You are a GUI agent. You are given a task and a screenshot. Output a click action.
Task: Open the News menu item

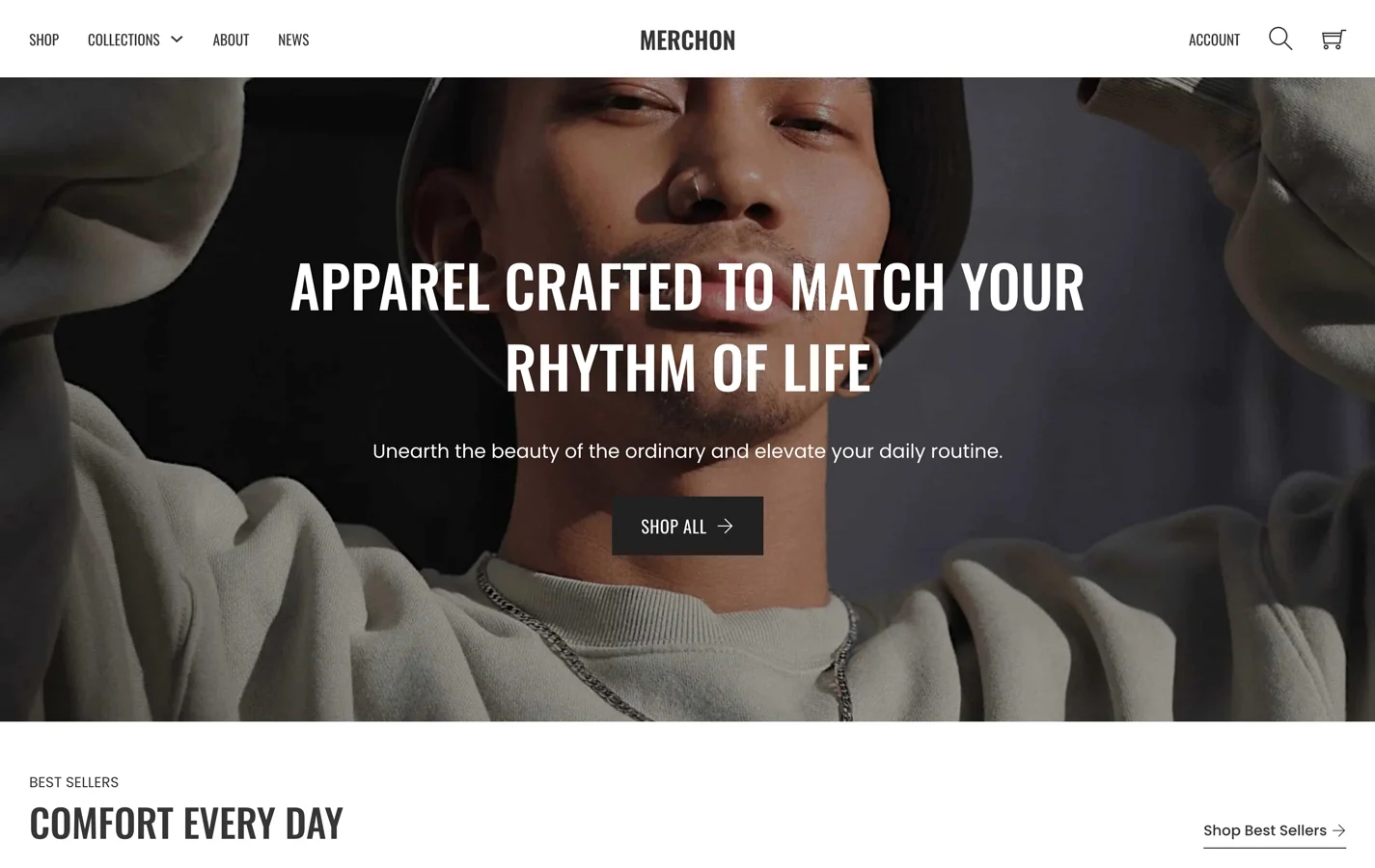[293, 40]
